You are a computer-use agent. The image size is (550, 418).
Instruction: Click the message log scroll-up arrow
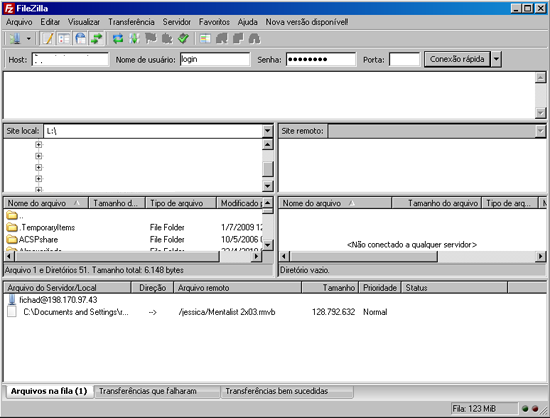click(x=541, y=77)
